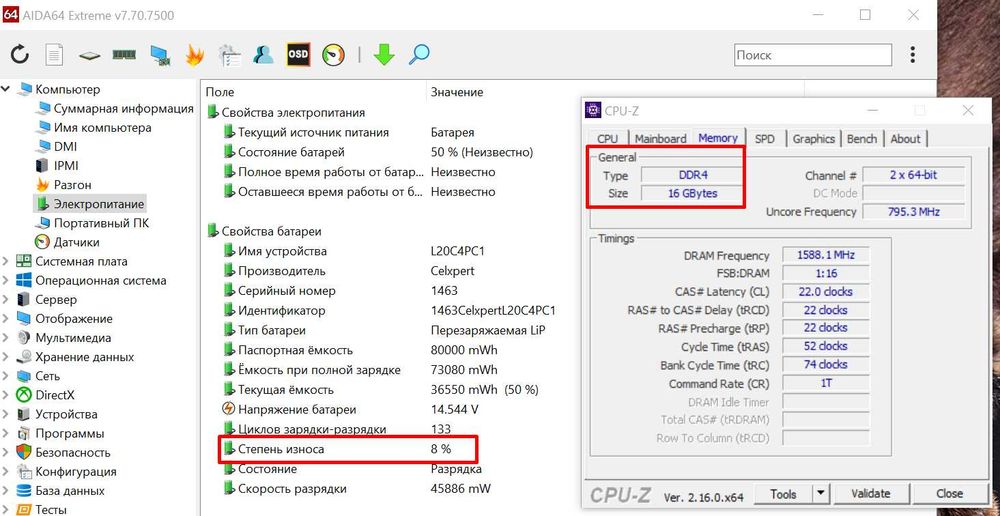
Task: Open the IPMI tree item
Action: 66,166
